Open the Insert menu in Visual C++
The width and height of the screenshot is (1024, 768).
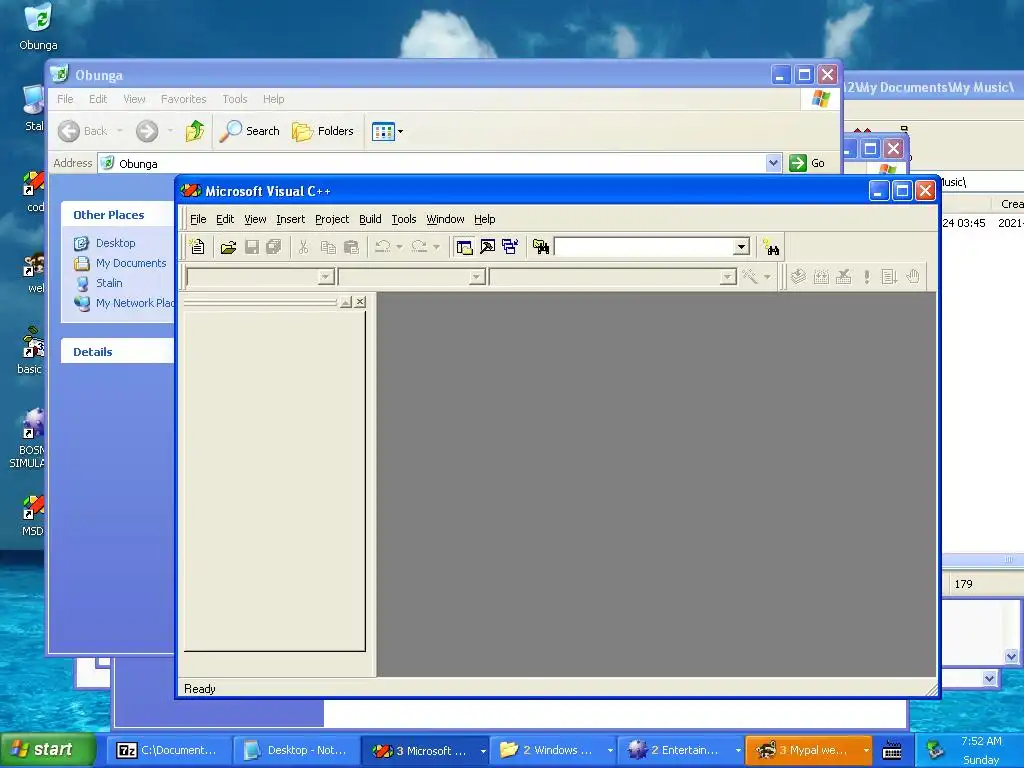[291, 219]
